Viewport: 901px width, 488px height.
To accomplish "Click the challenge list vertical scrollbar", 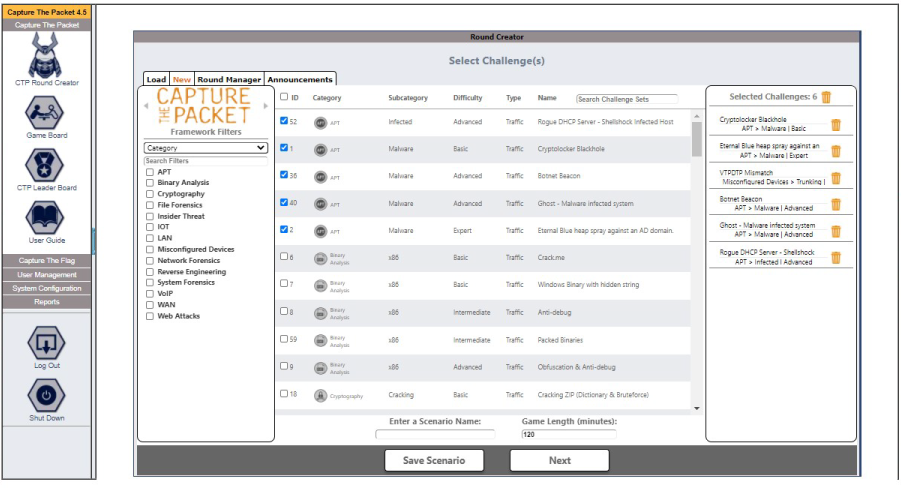I will pos(696,262).
